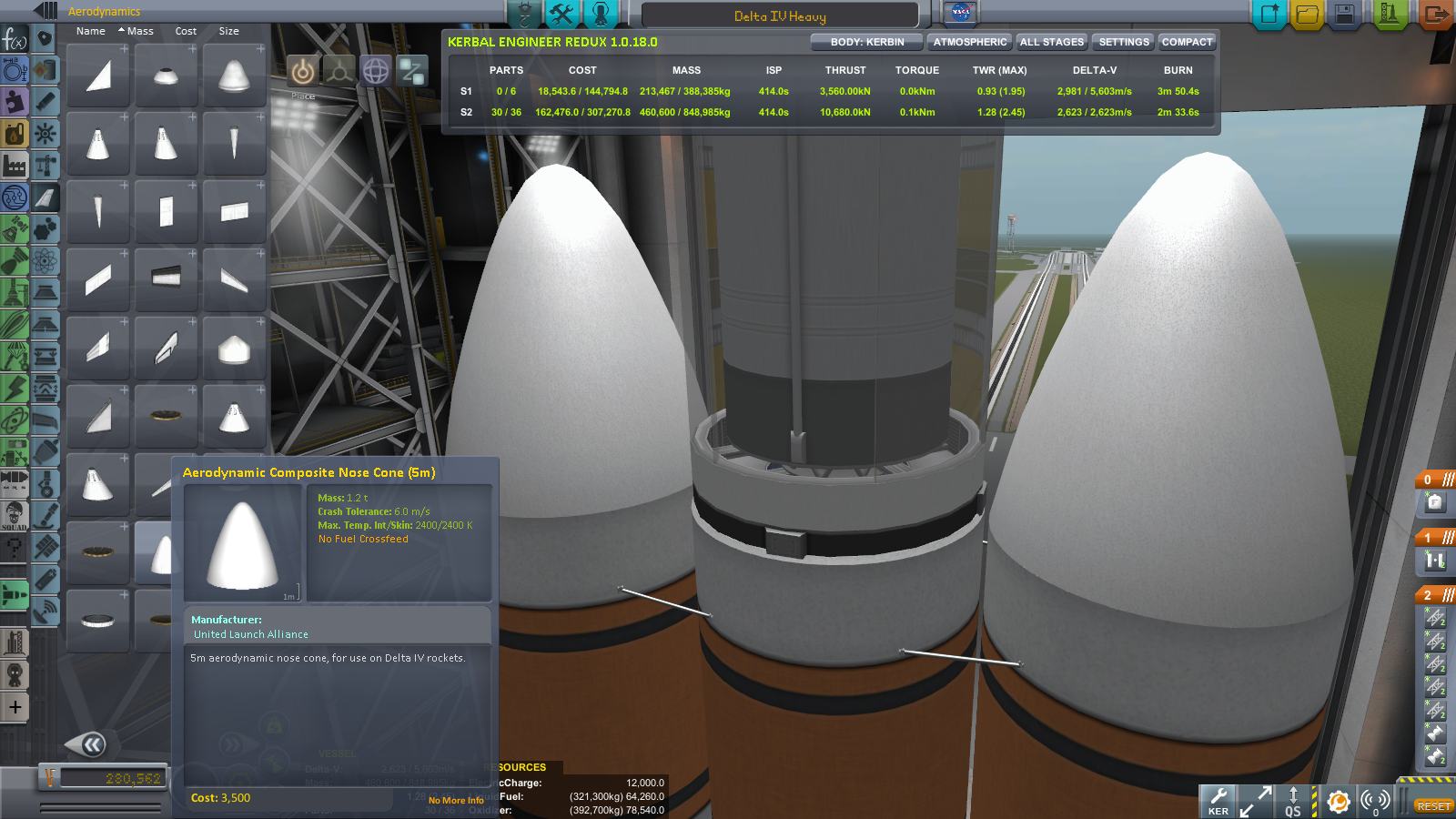Open the orange gear toolbar button

[1338, 801]
